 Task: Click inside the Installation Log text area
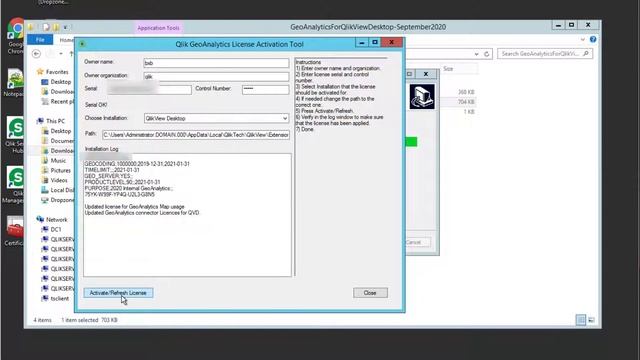click(x=187, y=215)
